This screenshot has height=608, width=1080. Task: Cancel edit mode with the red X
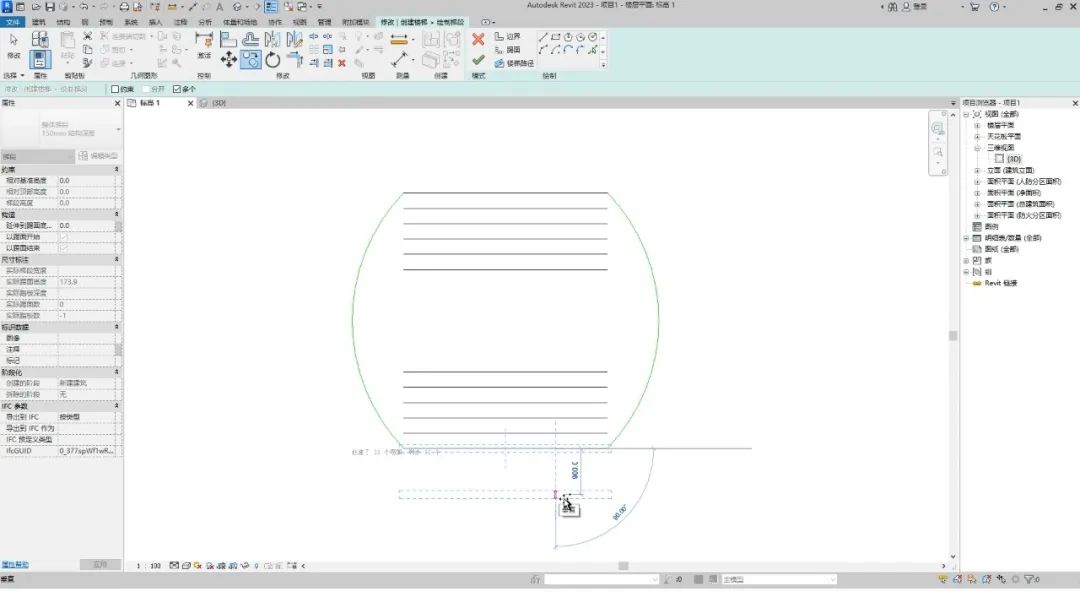(478, 39)
